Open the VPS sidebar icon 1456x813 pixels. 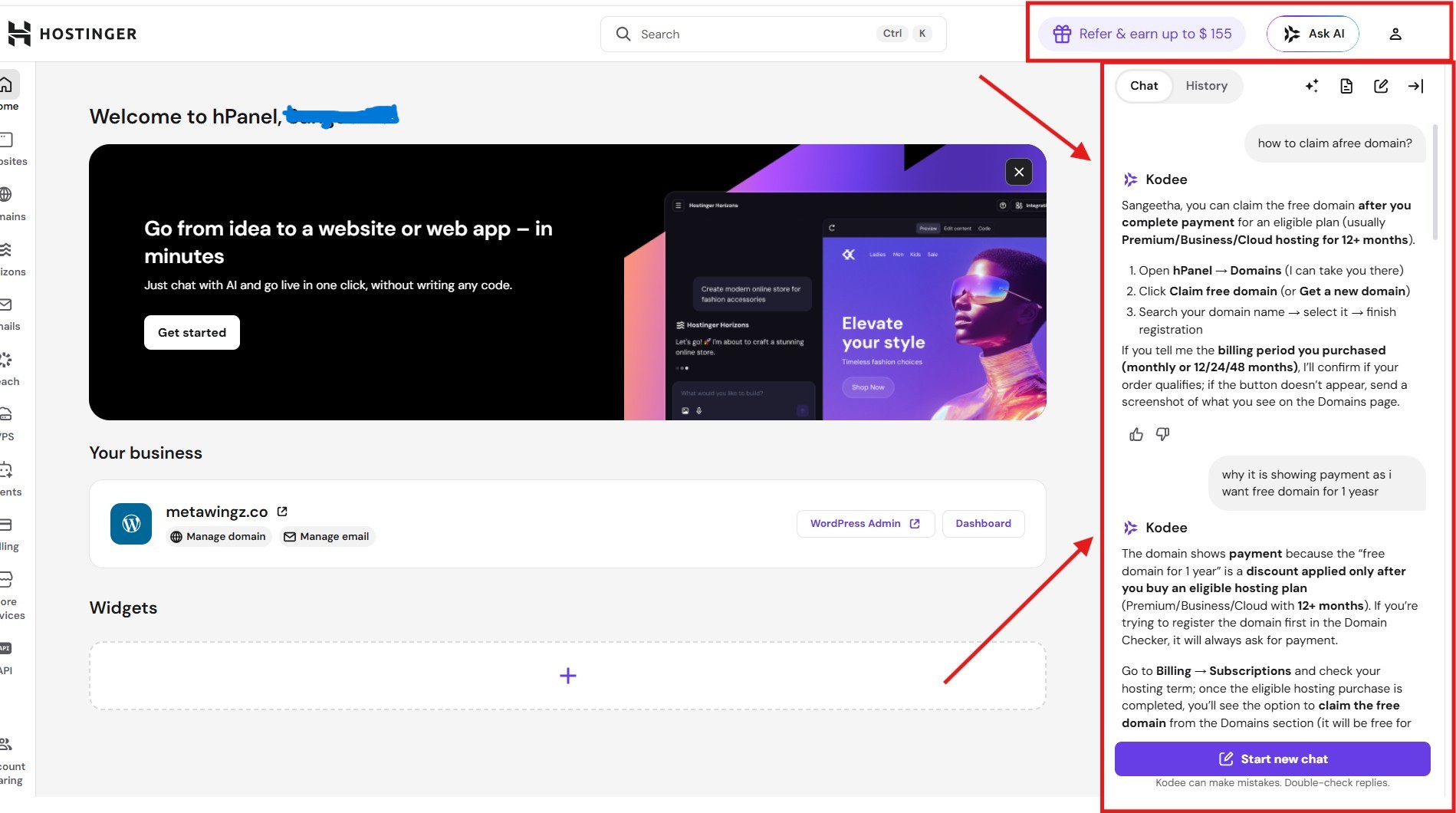6,415
